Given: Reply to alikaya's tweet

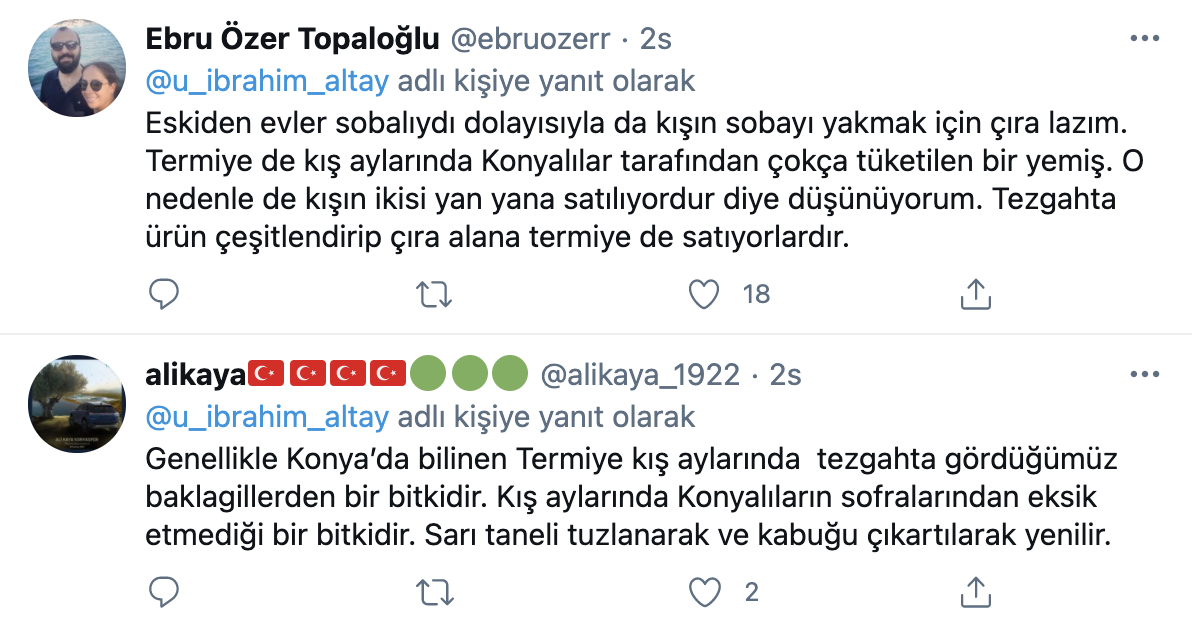Looking at the screenshot, I should 163,592.
